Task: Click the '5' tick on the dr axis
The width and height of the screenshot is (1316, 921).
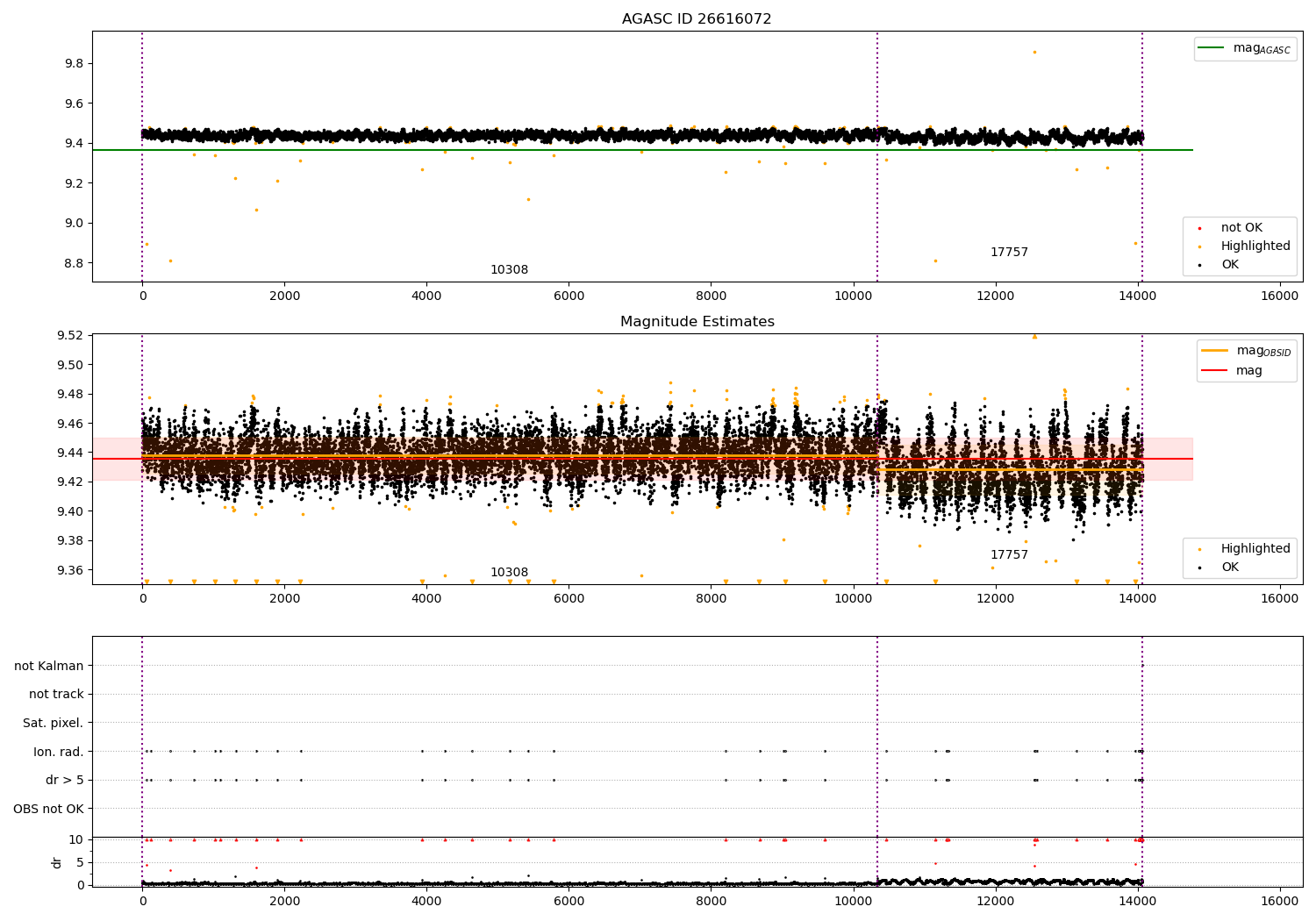Action: point(80,862)
